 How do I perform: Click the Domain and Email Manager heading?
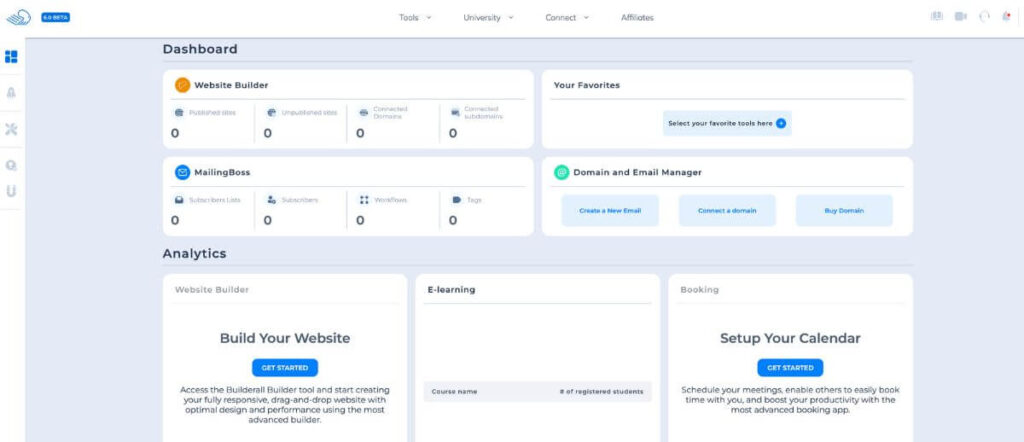pyautogui.click(x=637, y=172)
